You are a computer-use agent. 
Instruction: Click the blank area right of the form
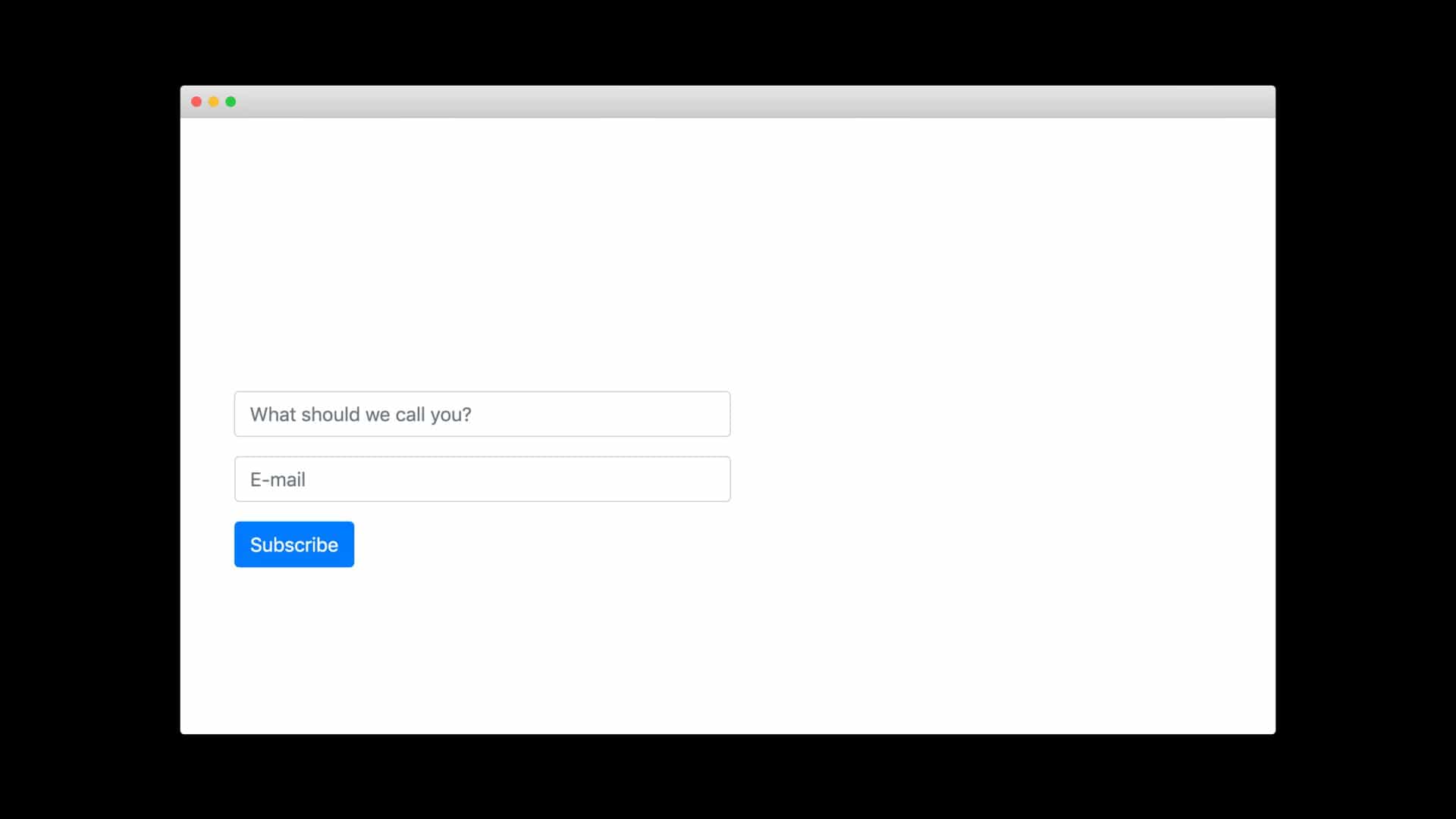1001,478
